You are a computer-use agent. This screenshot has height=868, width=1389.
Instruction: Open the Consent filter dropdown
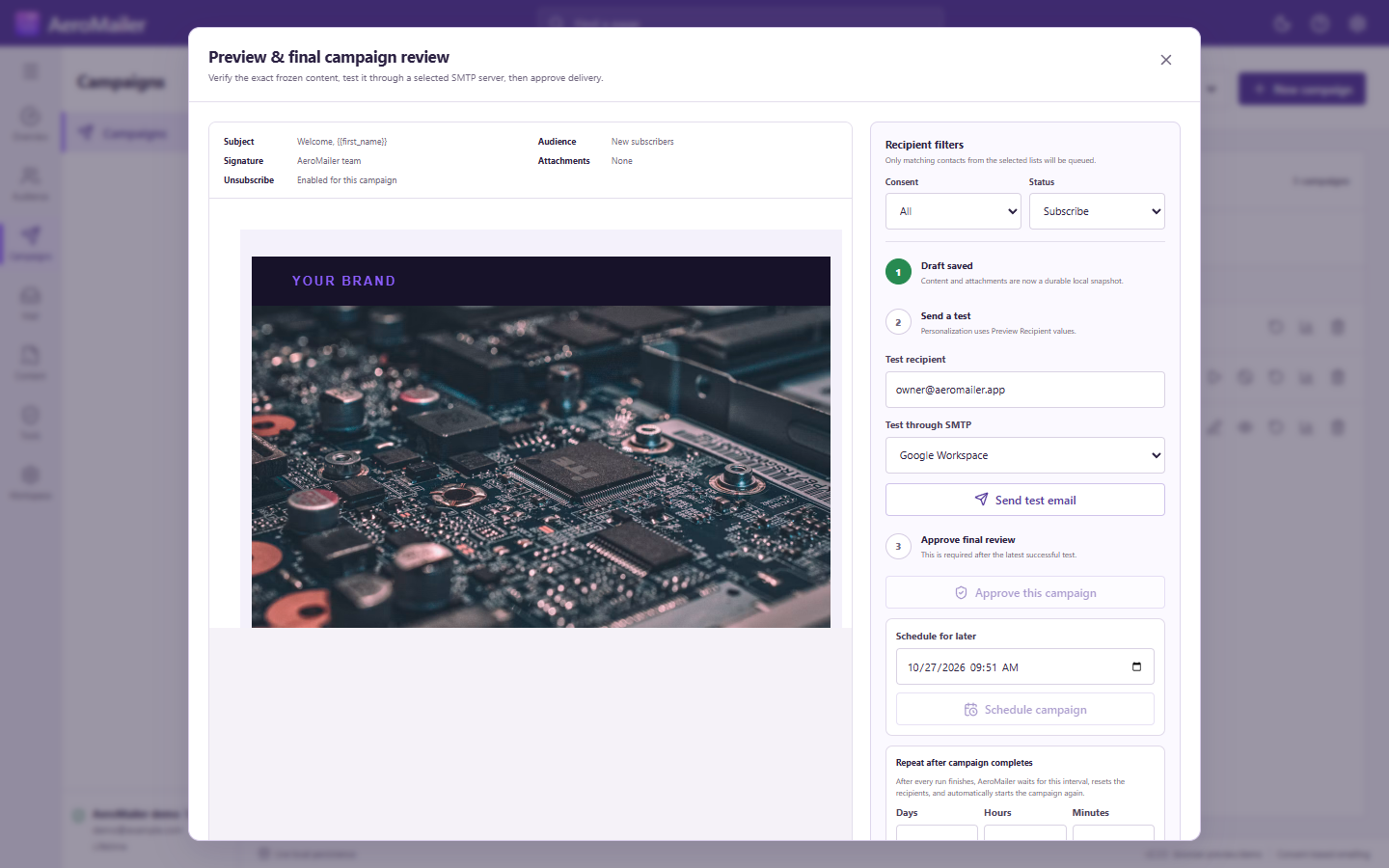(x=953, y=211)
